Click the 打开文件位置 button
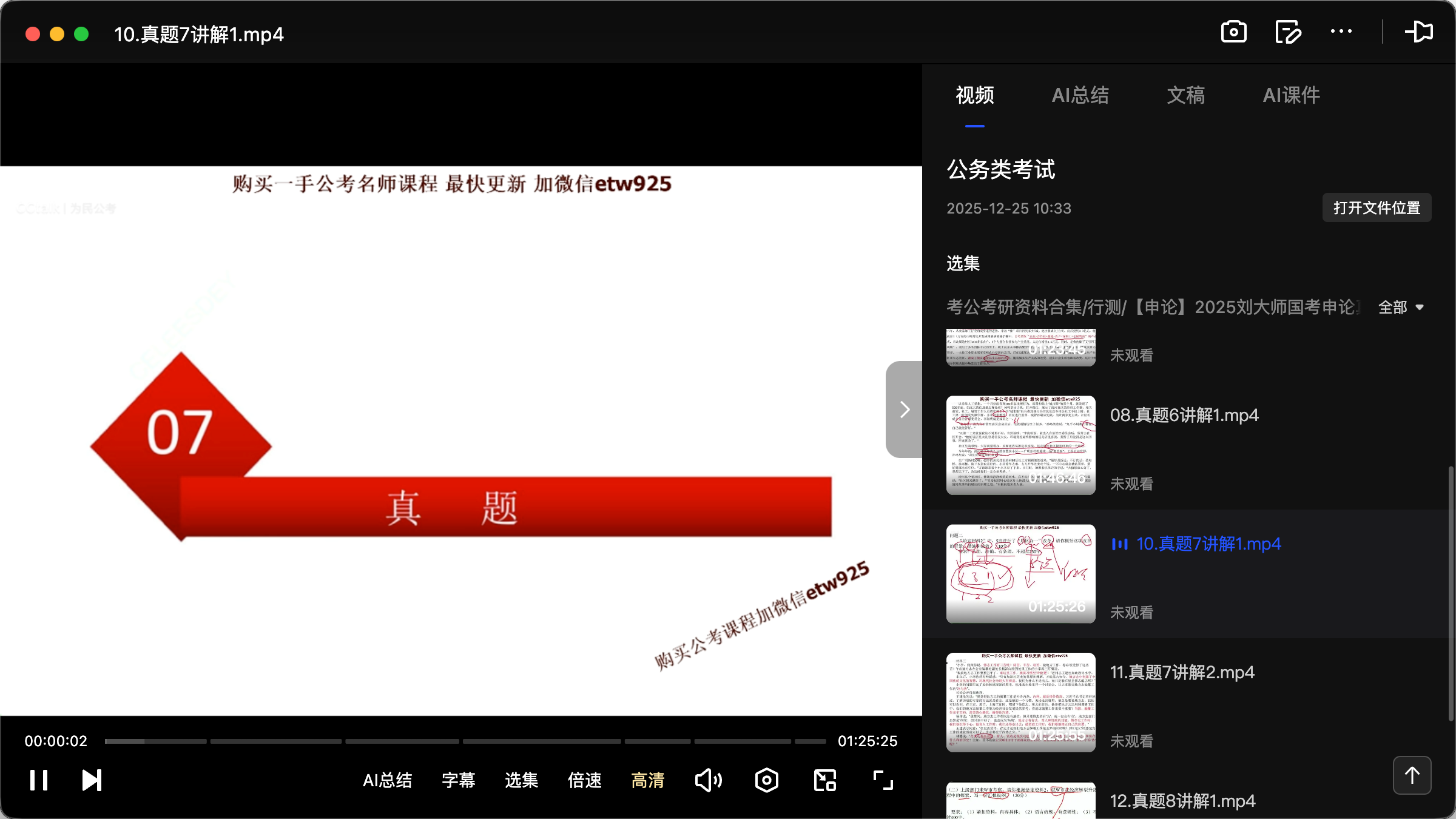This screenshot has width=1456, height=819. point(1376,207)
